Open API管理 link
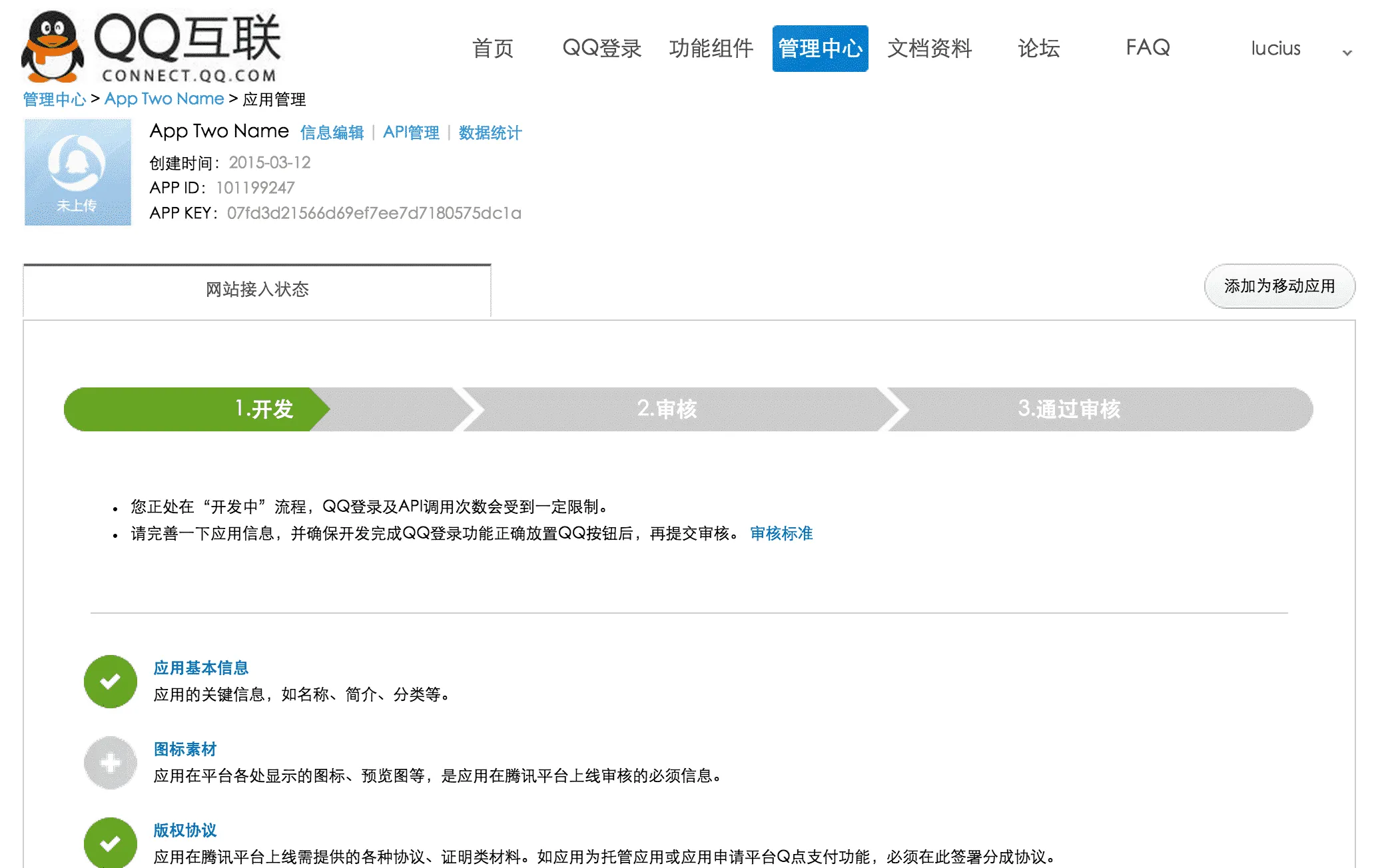1384x868 pixels. 411,132
